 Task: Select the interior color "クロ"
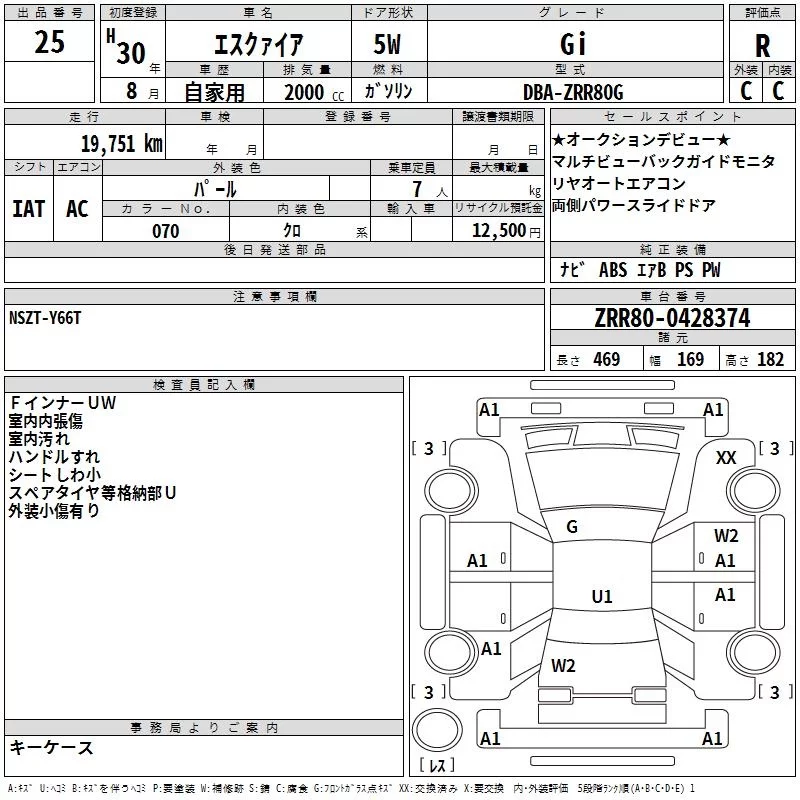[x=292, y=231]
